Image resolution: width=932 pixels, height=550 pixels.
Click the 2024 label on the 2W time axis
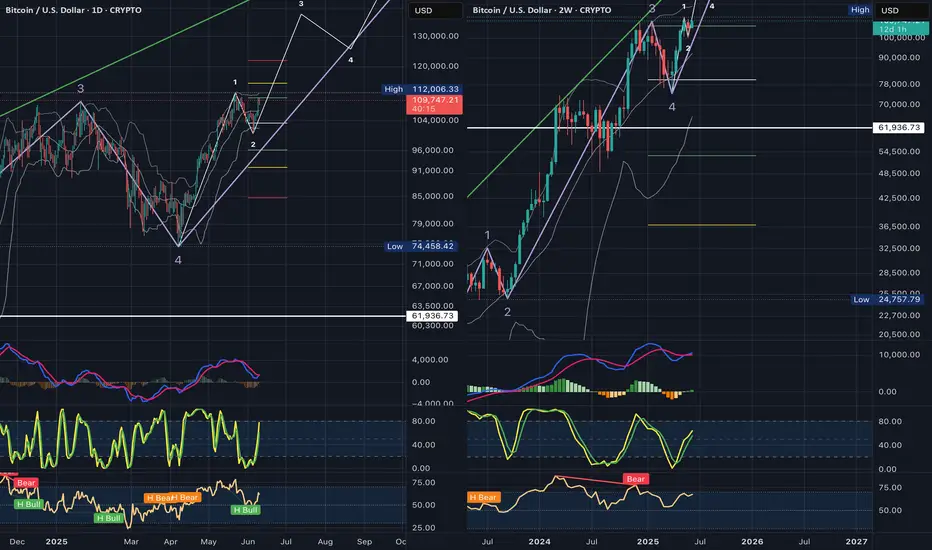[x=540, y=542]
